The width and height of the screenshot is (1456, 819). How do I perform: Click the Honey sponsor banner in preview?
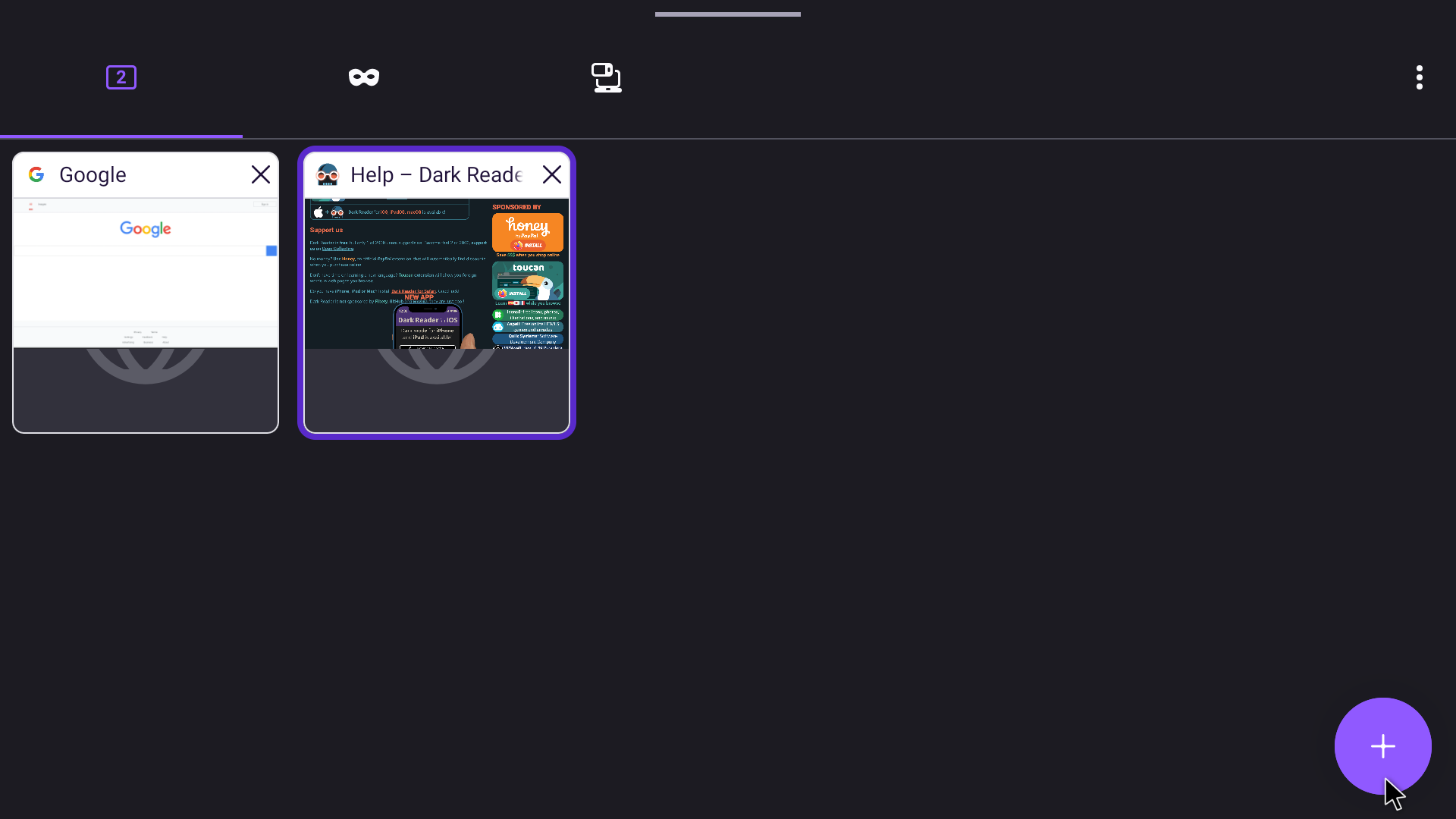(527, 231)
